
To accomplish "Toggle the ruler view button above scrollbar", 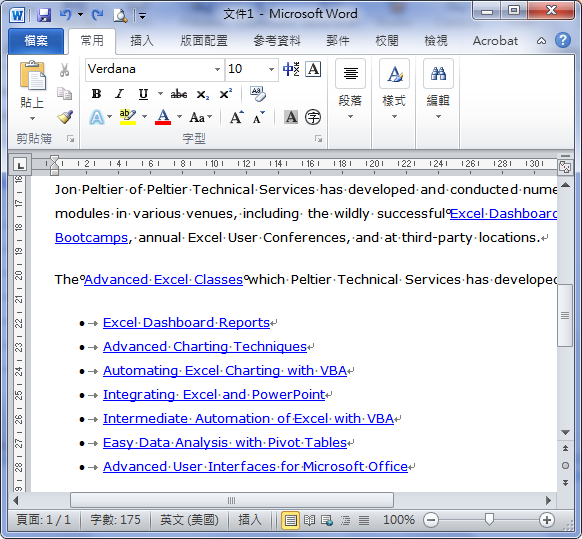I will click(x=565, y=167).
